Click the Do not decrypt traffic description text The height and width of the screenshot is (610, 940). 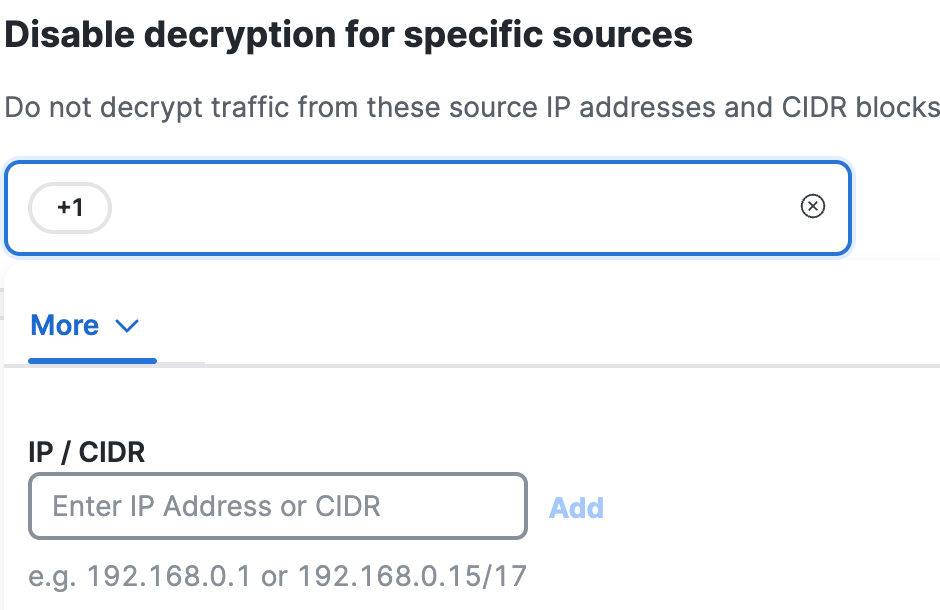470,107
